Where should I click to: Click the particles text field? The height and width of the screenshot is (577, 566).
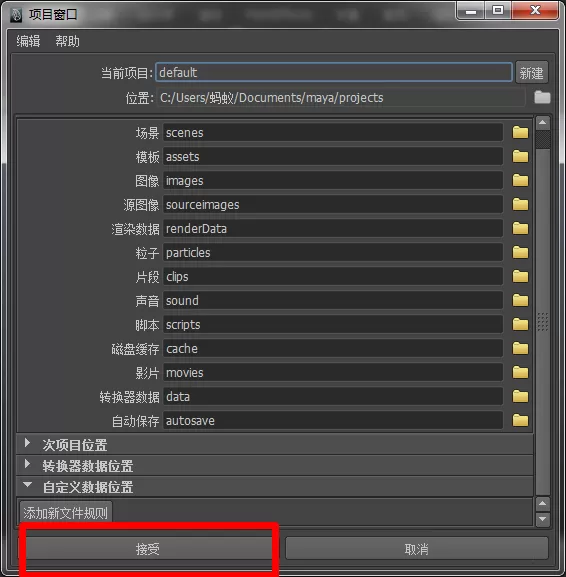tap(333, 252)
